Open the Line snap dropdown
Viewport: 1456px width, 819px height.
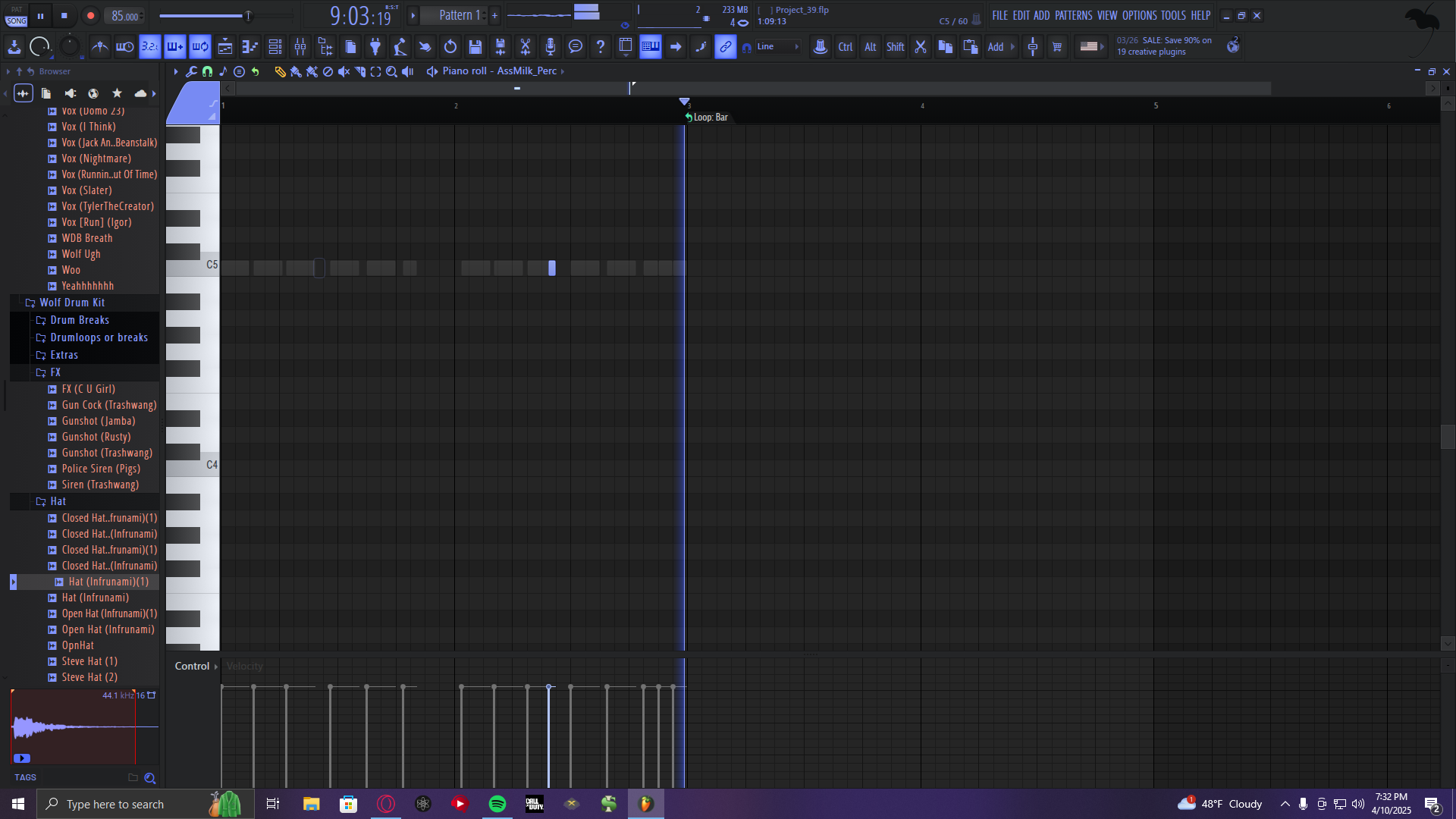[x=777, y=47]
